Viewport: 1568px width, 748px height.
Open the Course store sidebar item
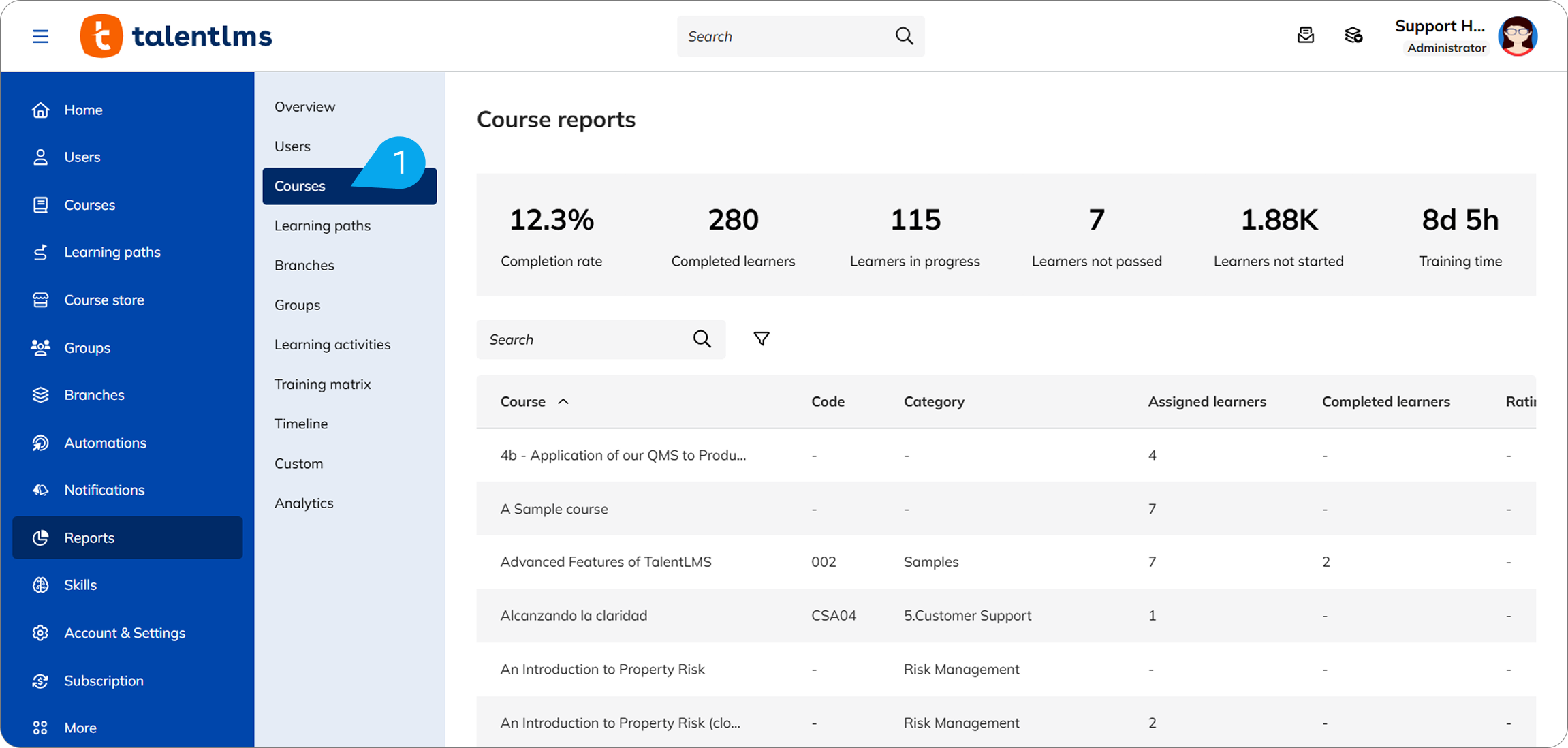click(x=104, y=300)
